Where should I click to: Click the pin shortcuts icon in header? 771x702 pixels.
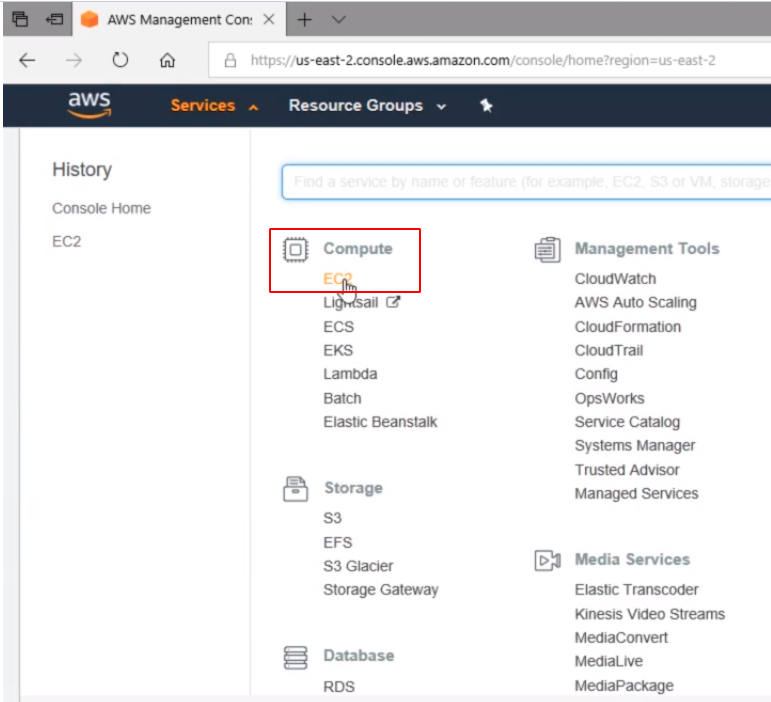[x=486, y=106]
